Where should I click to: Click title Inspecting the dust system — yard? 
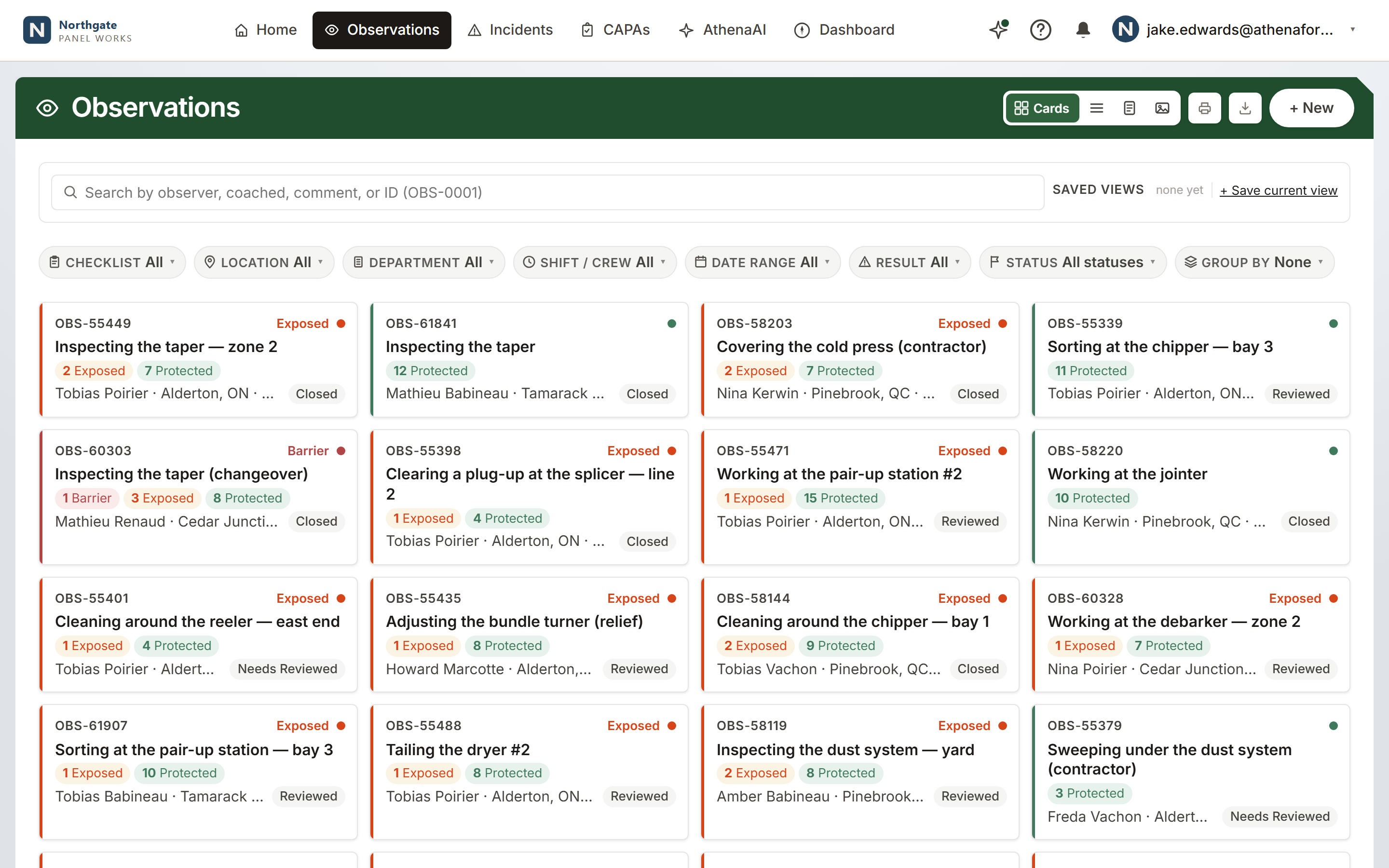845,750
